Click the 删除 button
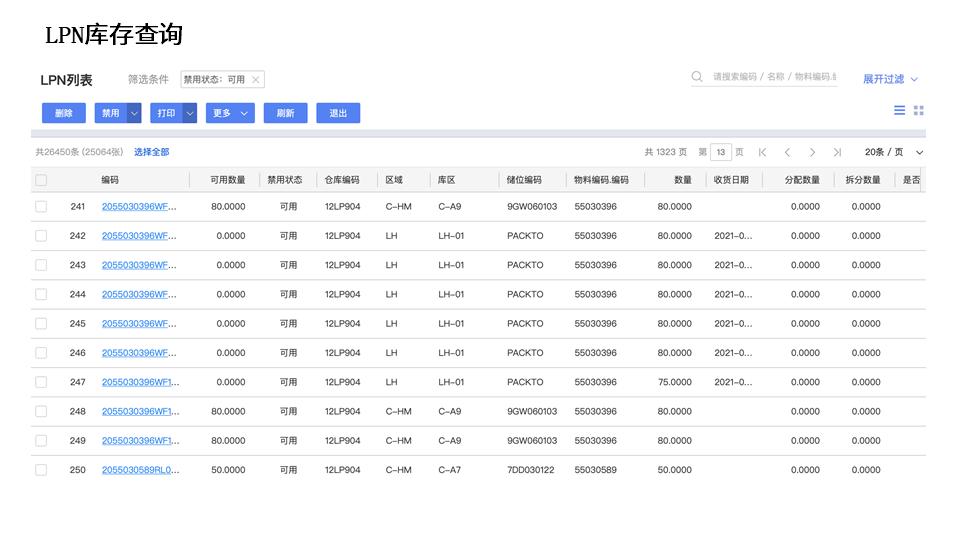 [x=64, y=113]
